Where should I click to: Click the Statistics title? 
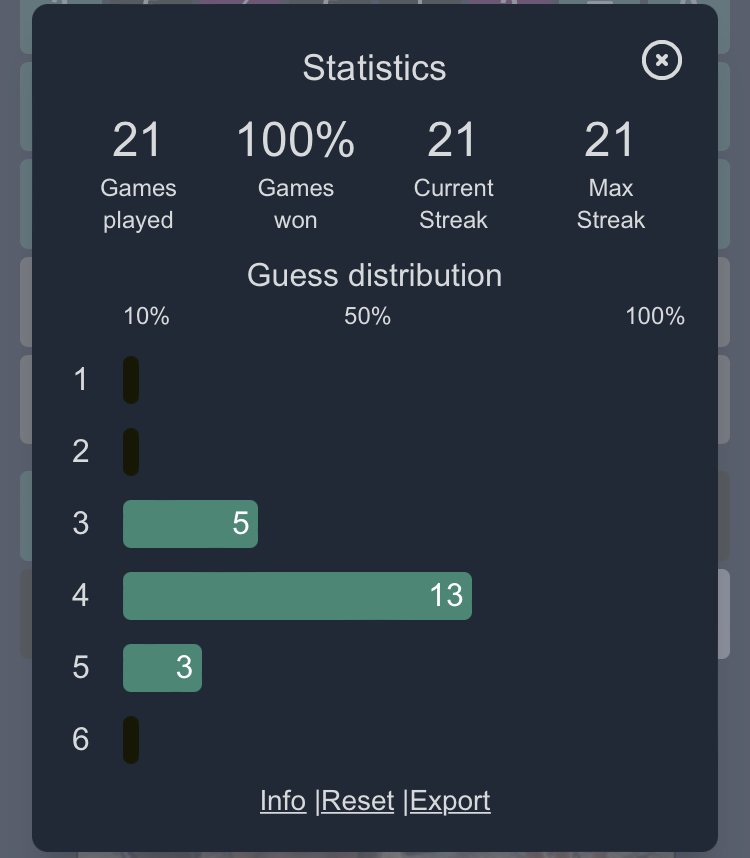click(375, 67)
